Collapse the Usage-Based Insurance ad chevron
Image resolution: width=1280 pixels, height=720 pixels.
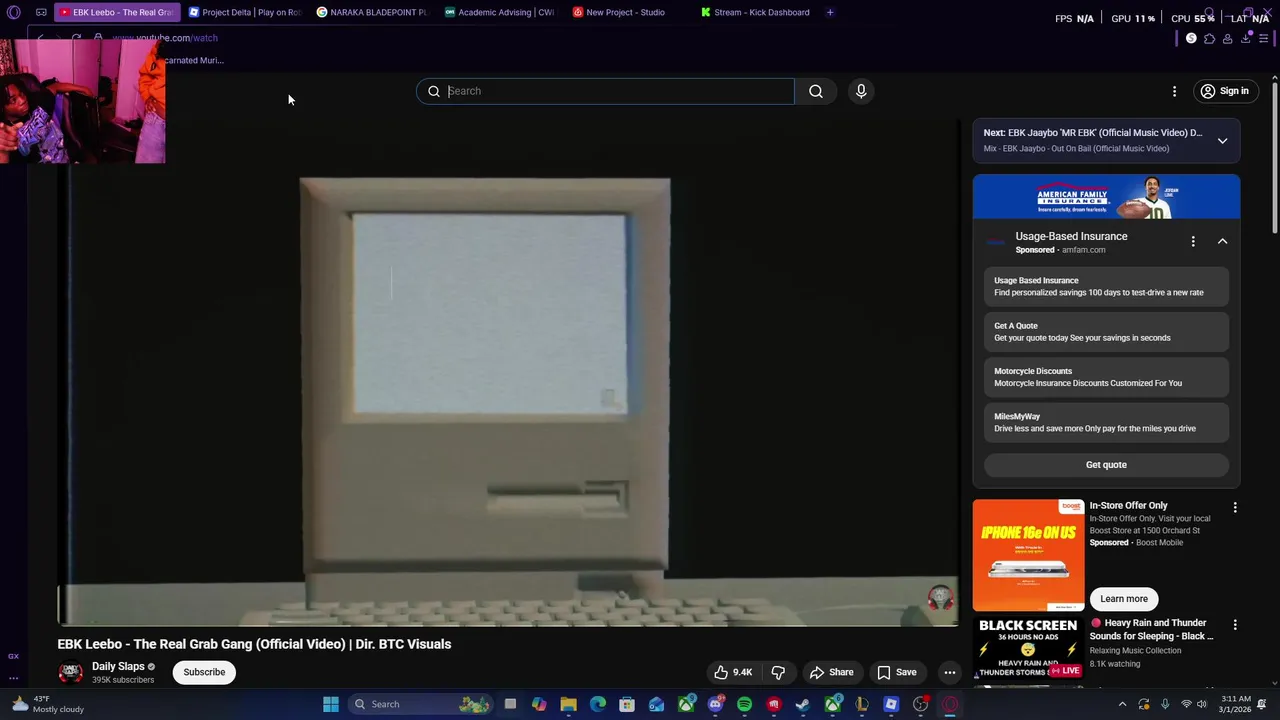[1222, 241]
